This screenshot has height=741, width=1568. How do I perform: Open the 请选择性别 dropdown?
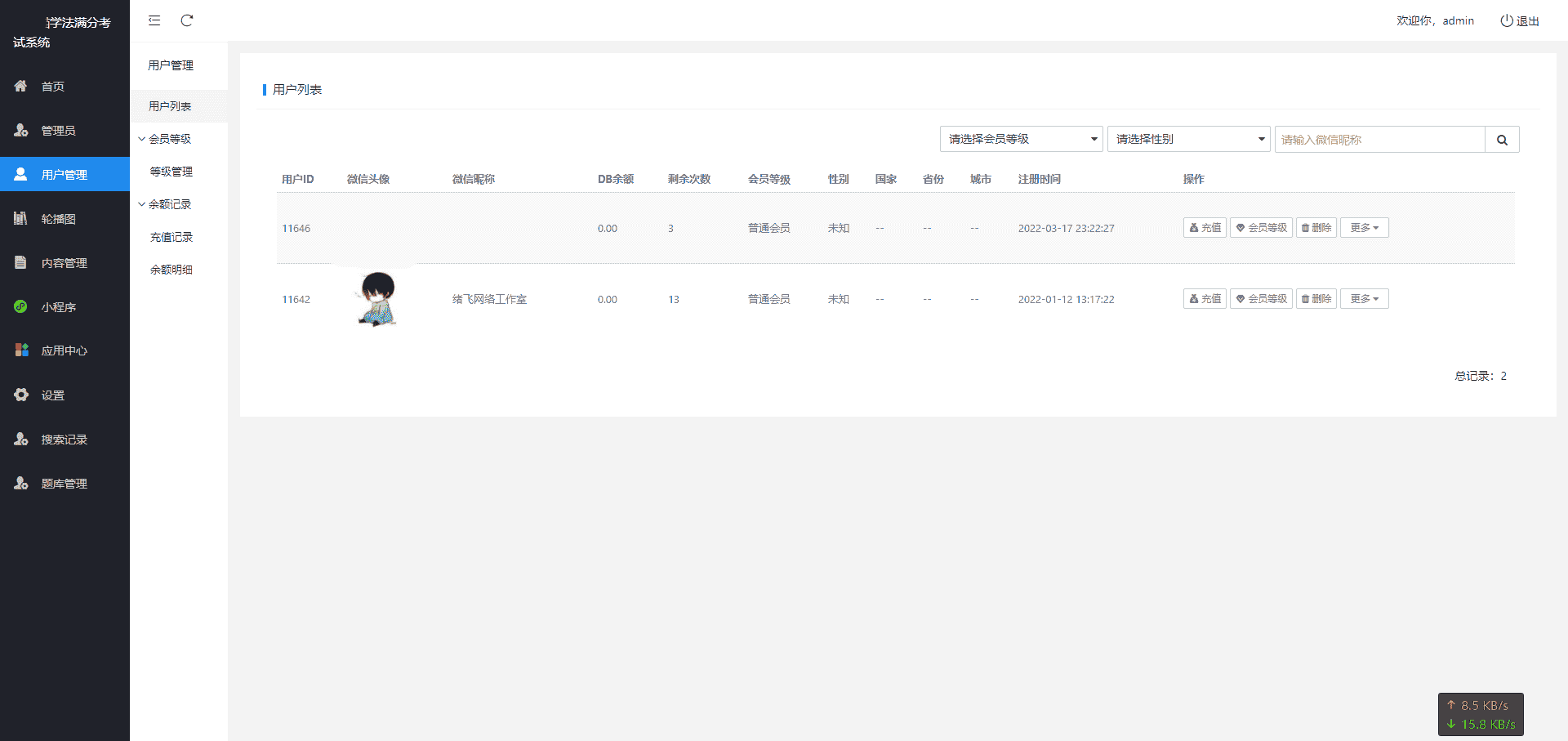1188,139
